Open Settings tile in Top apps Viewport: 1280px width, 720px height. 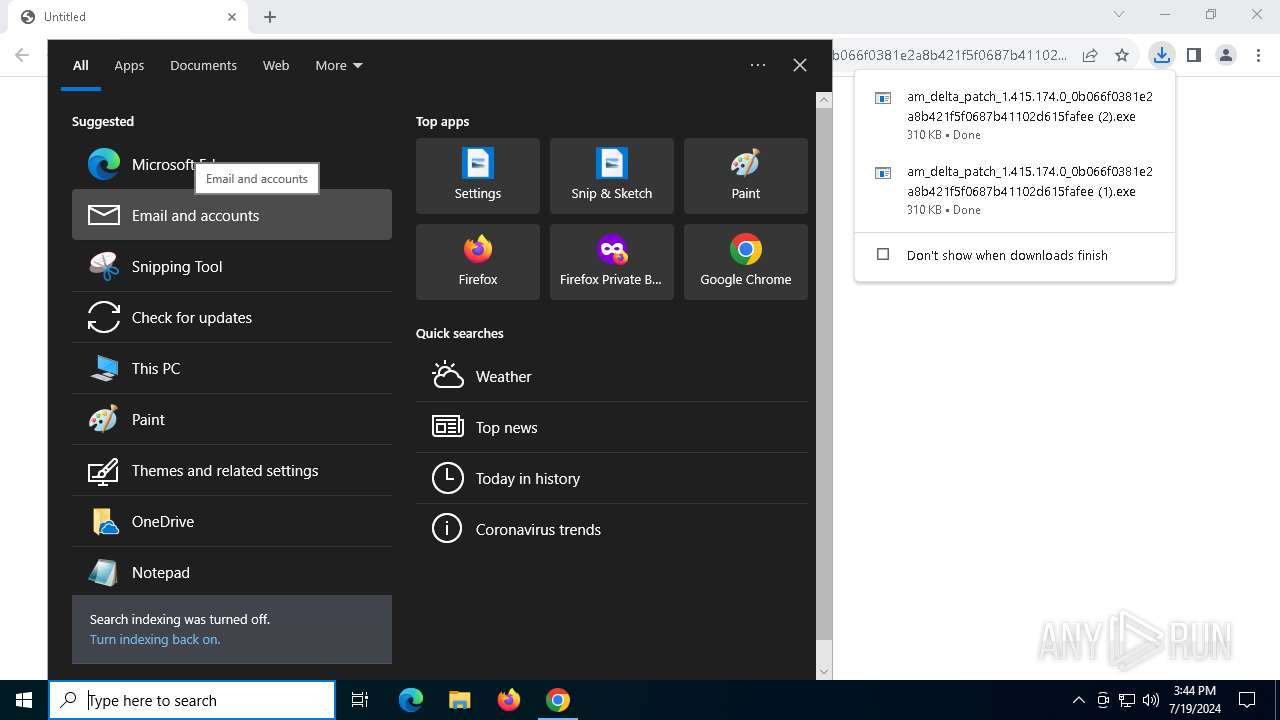point(478,176)
